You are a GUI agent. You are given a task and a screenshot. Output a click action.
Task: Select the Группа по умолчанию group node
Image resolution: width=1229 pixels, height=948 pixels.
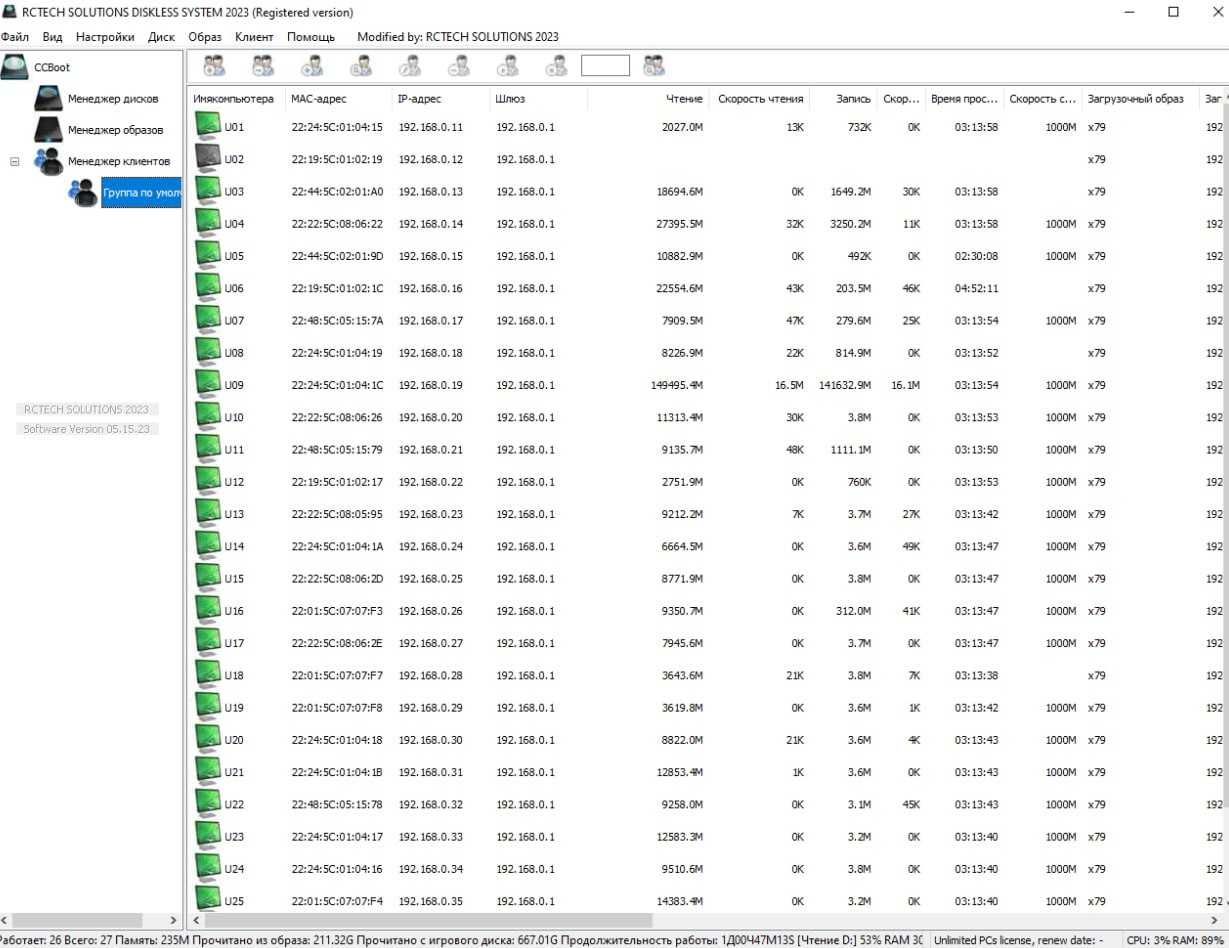click(x=141, y=192)
